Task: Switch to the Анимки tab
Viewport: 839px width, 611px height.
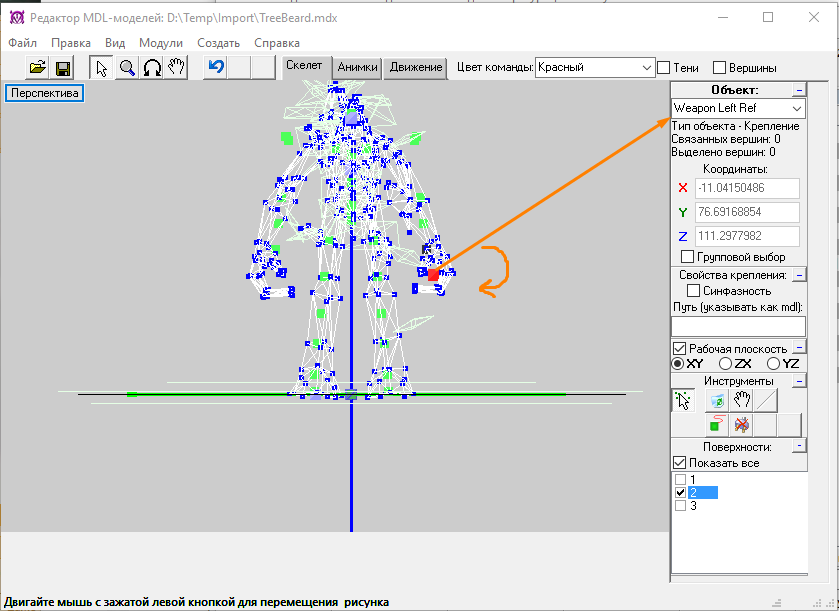Action: [357, 67]
